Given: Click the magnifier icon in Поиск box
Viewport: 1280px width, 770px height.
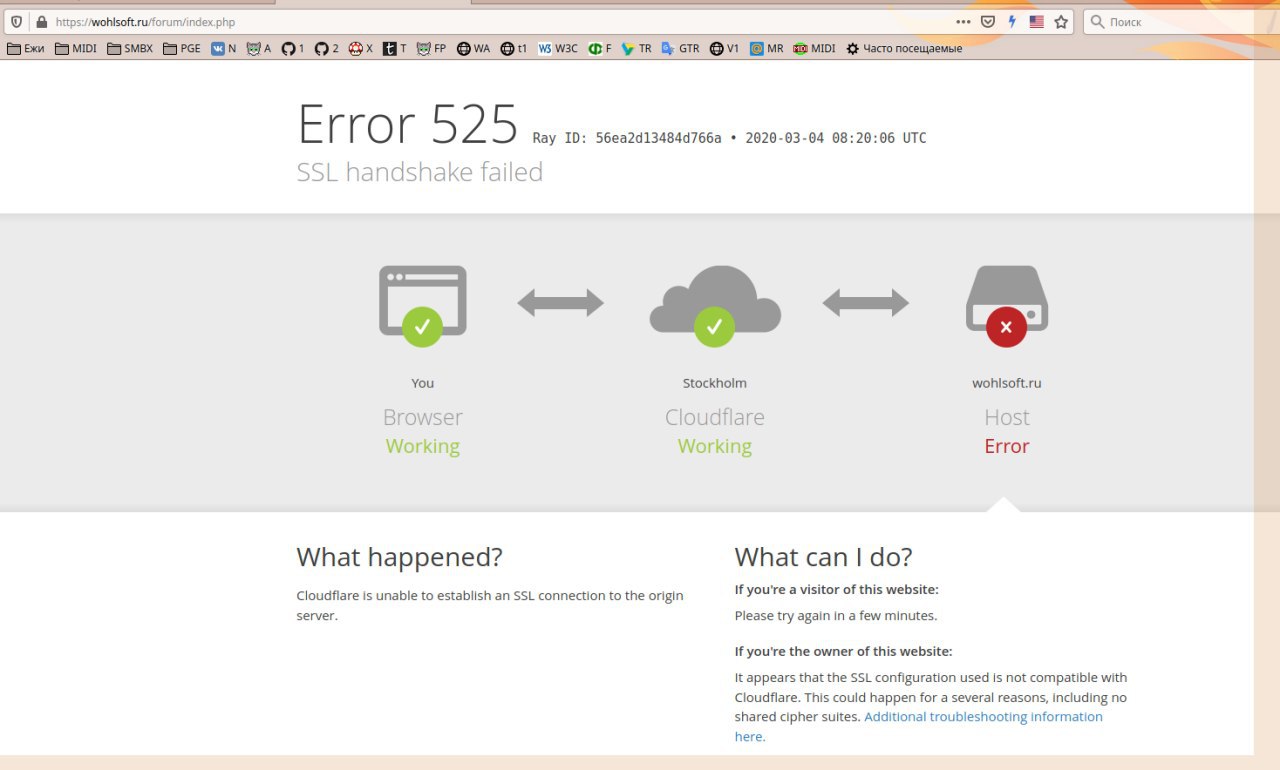Looking at the screenshot, I should tap(1097, 21).
